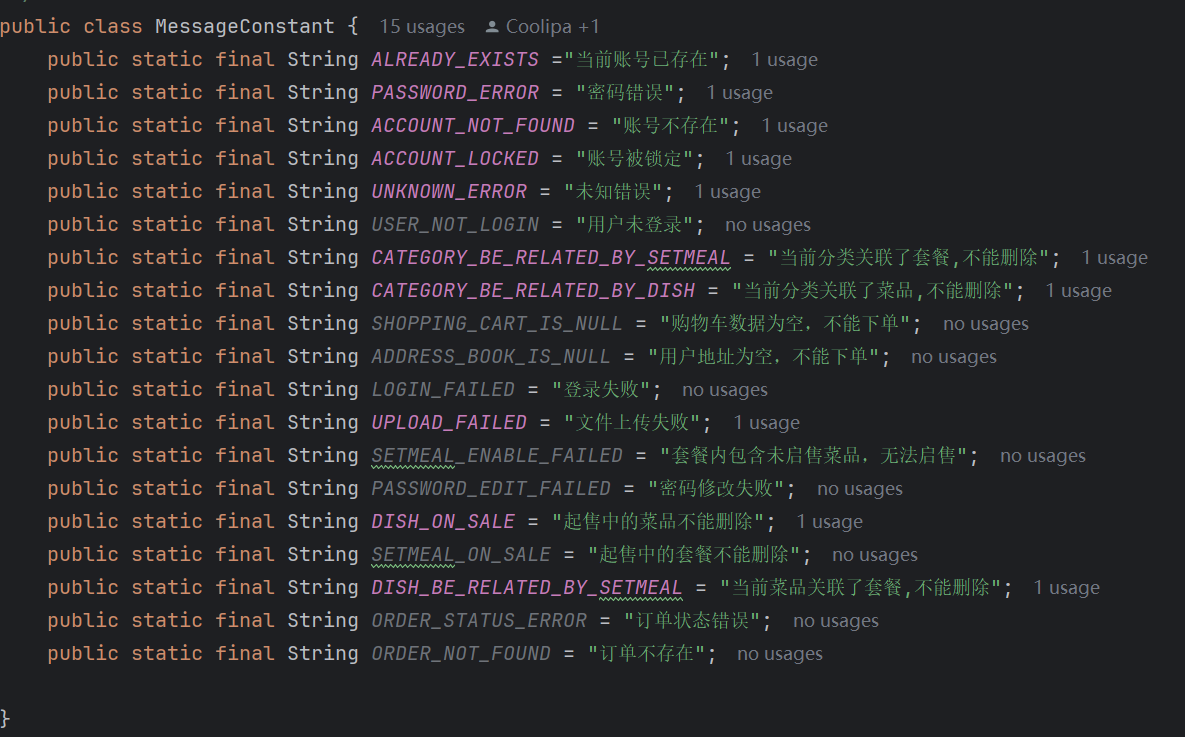Click the string "用户地址为空，不能下单"
Viewport: 1185px width, 737px height.
pos(763,357)
